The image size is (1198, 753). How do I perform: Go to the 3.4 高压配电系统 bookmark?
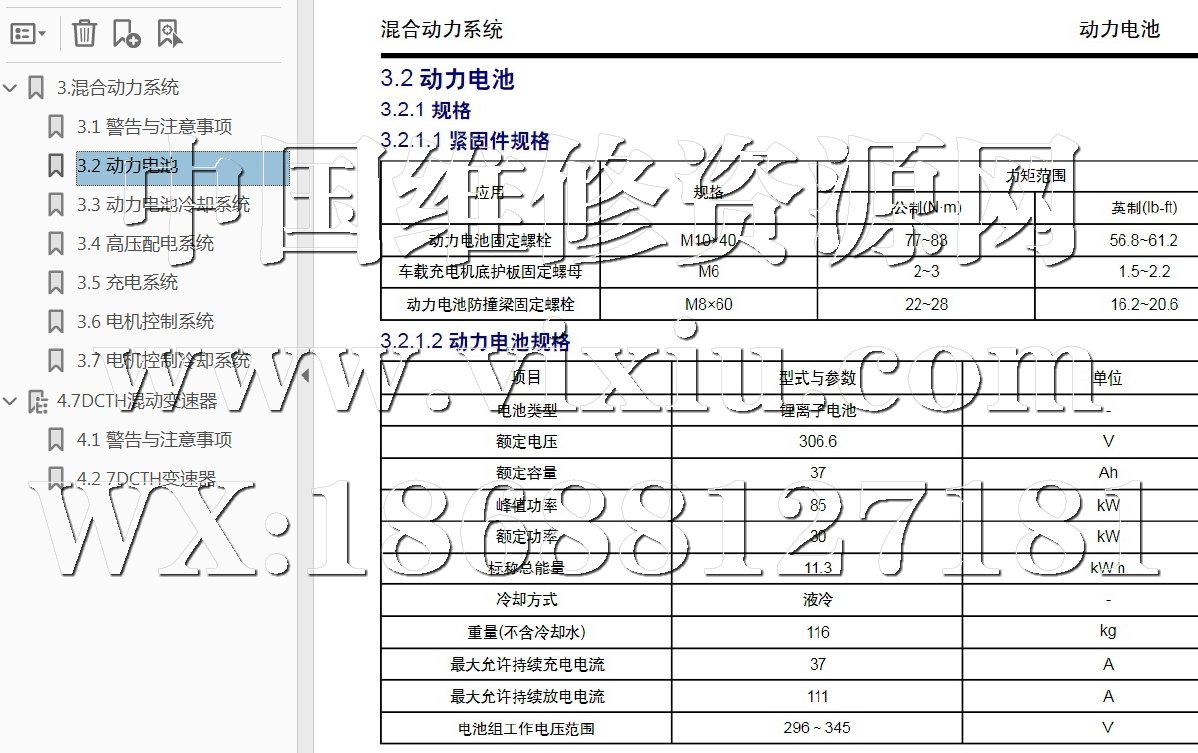coord(145,244)
